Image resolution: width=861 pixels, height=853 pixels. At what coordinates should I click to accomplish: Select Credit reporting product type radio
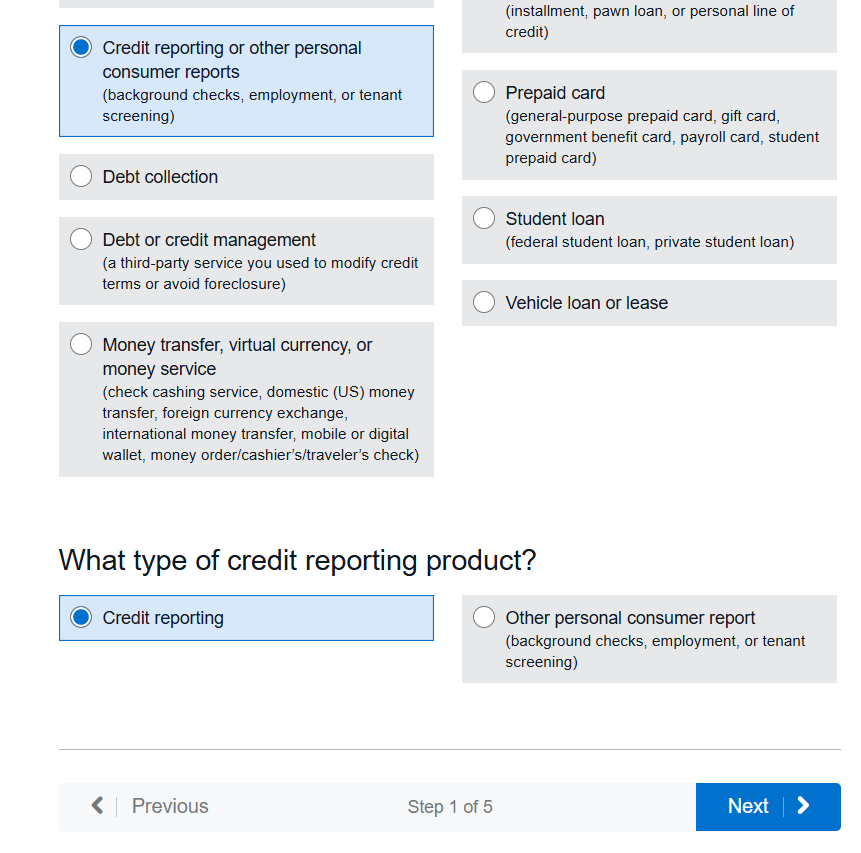[81, 617]
